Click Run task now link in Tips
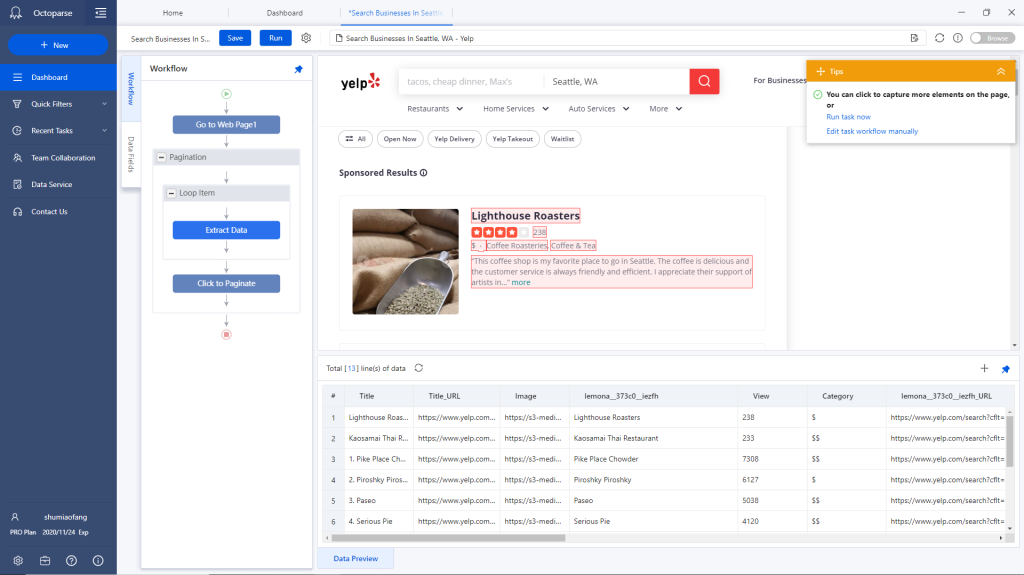Screen dimensions: 1024x575 pos(848,117)
